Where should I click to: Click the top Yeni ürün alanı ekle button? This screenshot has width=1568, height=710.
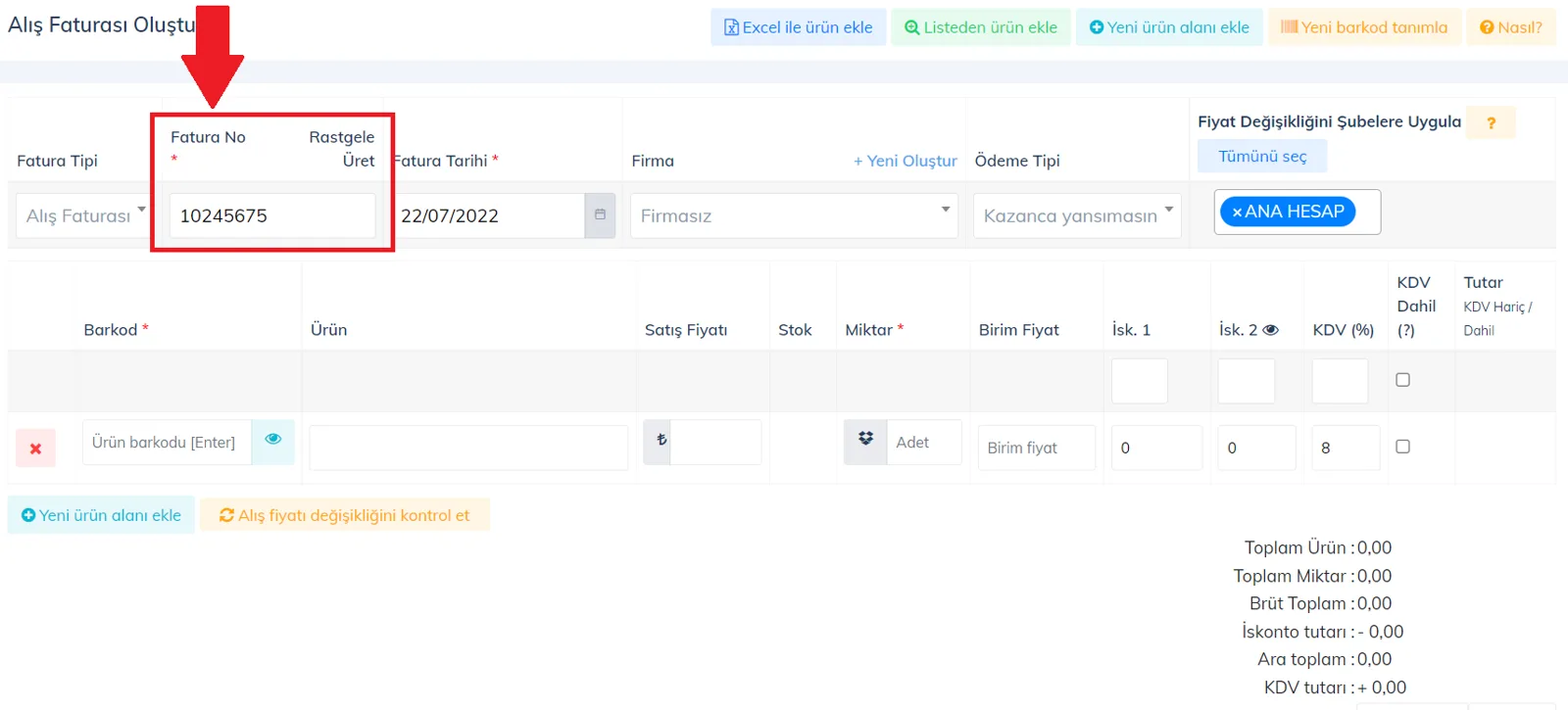[1169, 27]
